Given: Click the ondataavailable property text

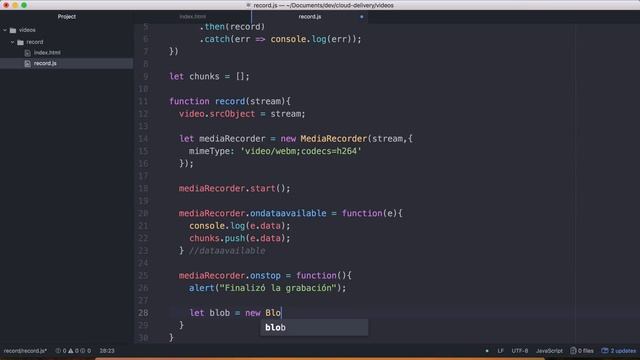Looking at the screenshot, I should coord(288,213).
